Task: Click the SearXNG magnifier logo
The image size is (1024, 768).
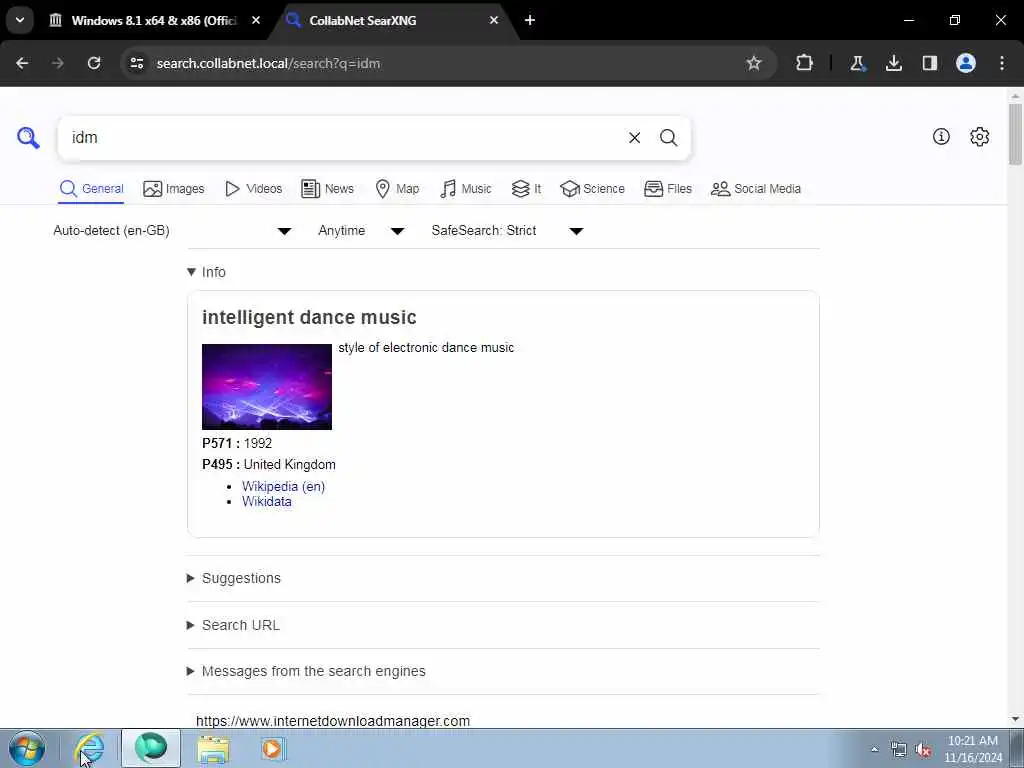Action: (x=28, y=138)
